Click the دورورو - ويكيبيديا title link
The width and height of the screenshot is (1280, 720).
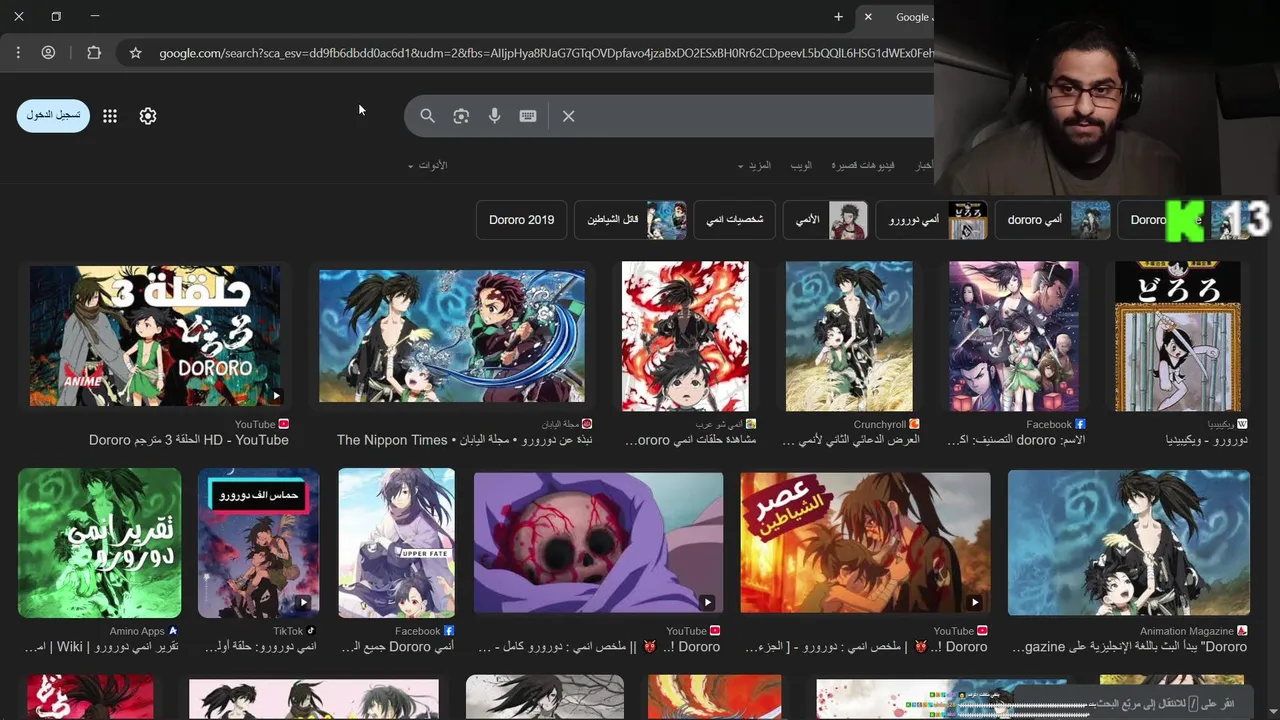1207,440
